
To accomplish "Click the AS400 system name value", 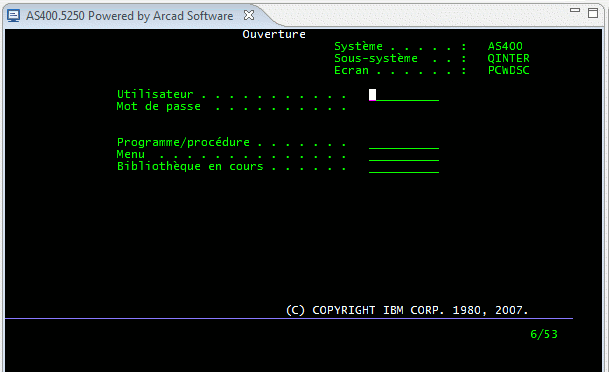I will (505, 46).
